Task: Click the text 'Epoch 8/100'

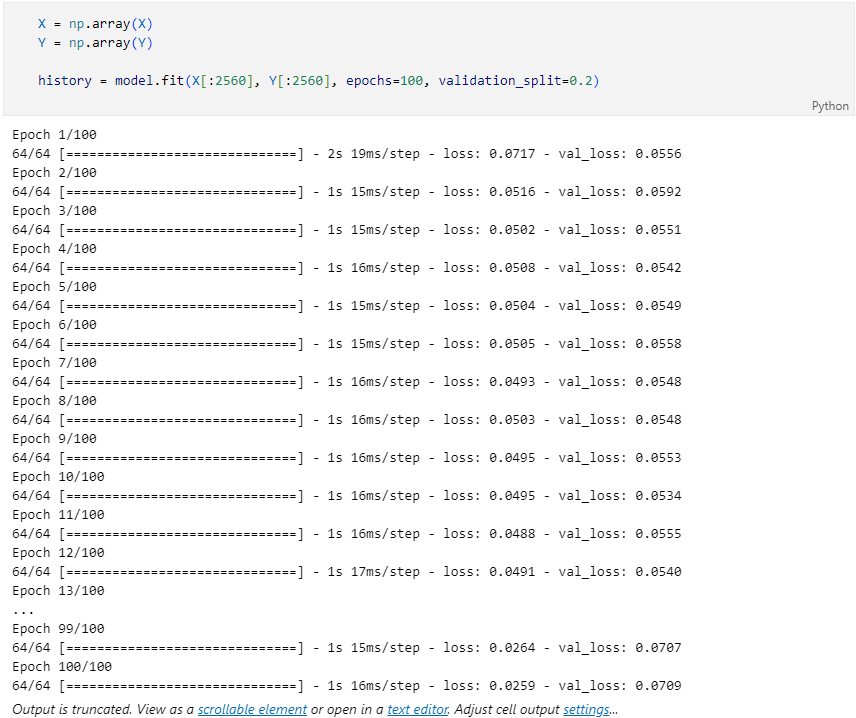Action: pos(55,401)
